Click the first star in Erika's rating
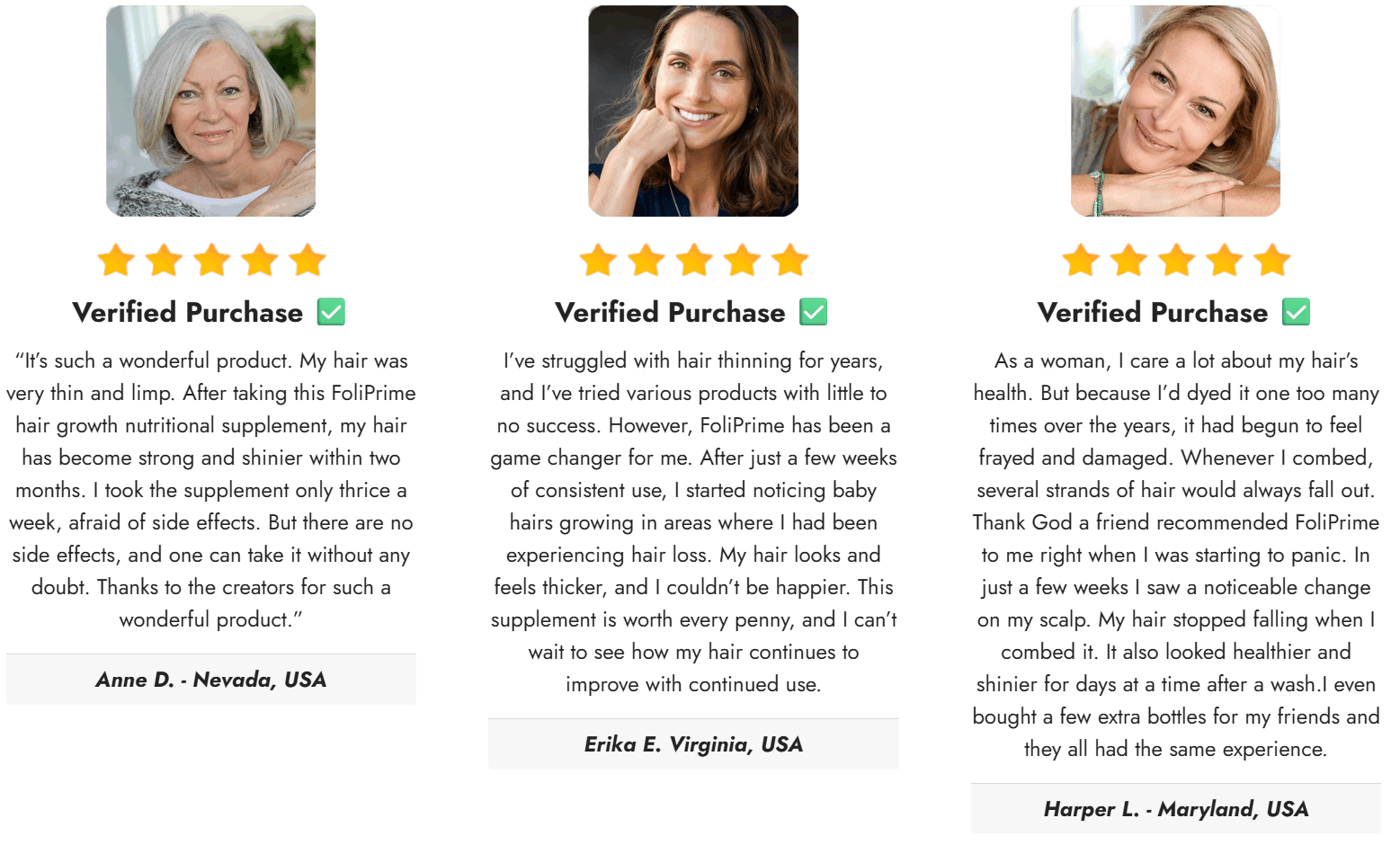 [x=599, y=261]
